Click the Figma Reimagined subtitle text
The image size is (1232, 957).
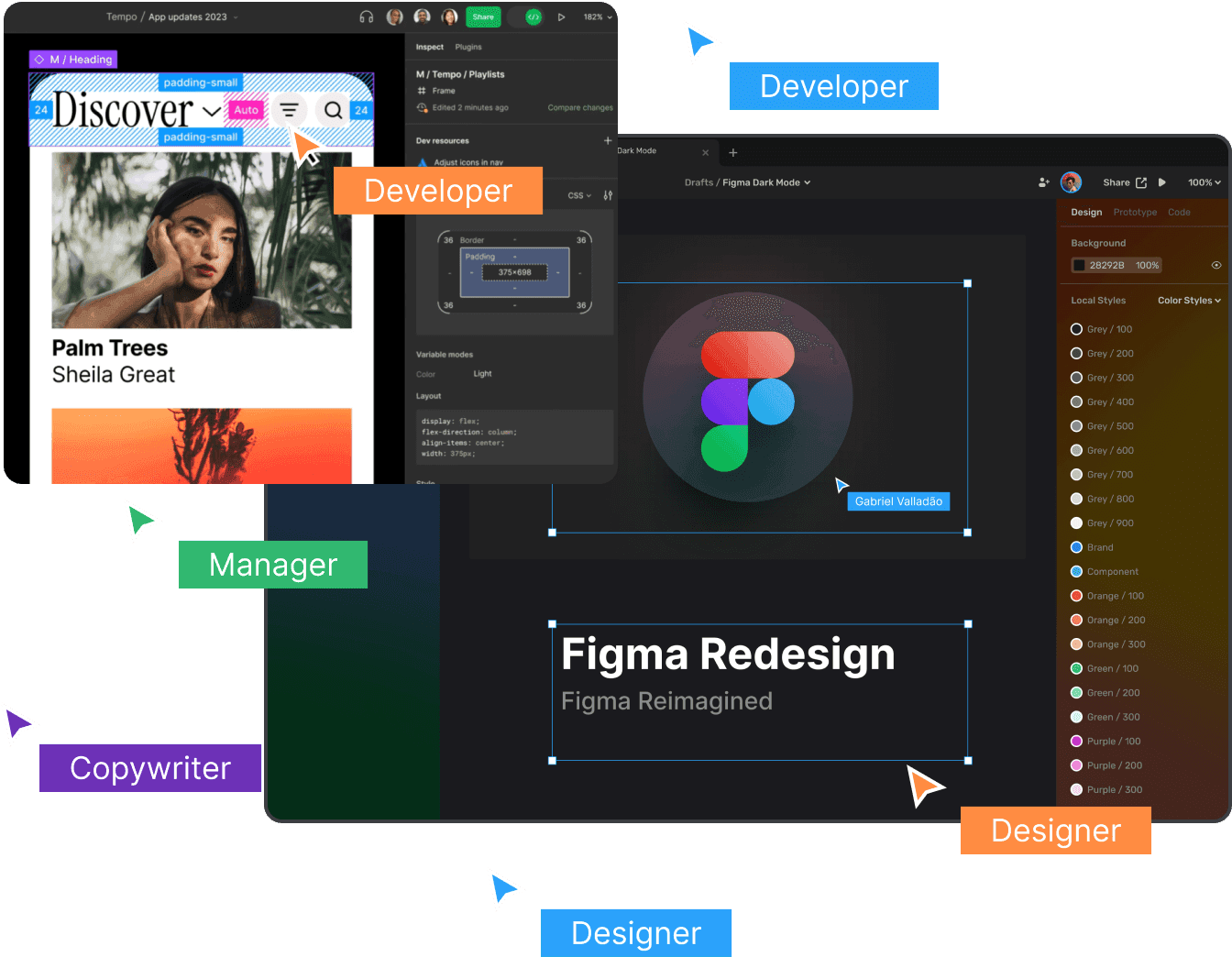[x=666, y=701]
